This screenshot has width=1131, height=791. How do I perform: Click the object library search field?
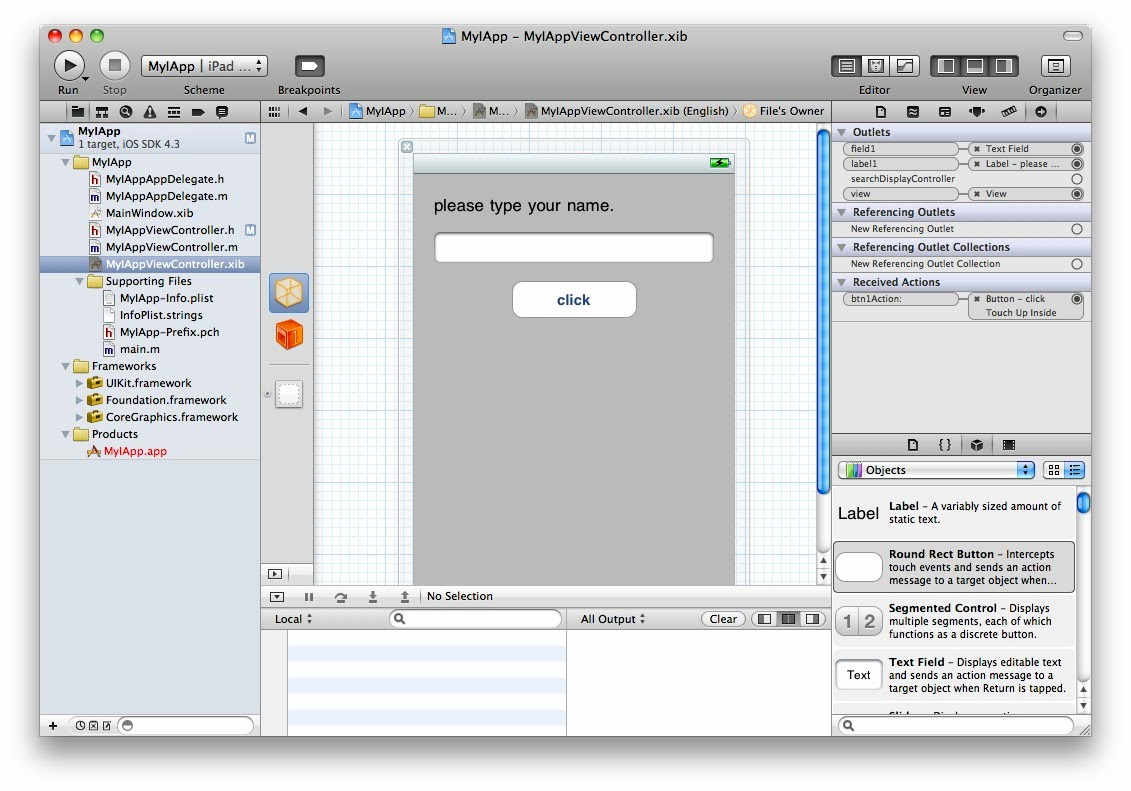click(x=955, y=725)
